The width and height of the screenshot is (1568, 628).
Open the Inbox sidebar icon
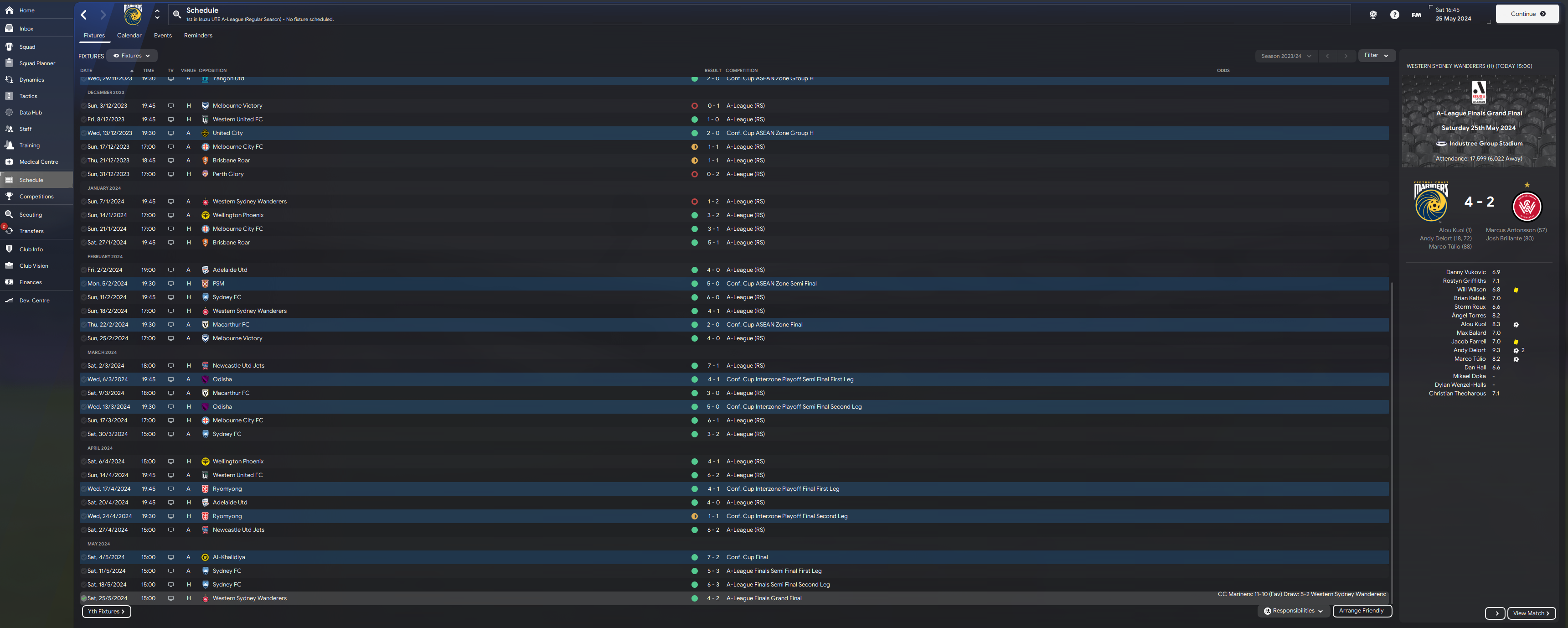click(9, 29)
